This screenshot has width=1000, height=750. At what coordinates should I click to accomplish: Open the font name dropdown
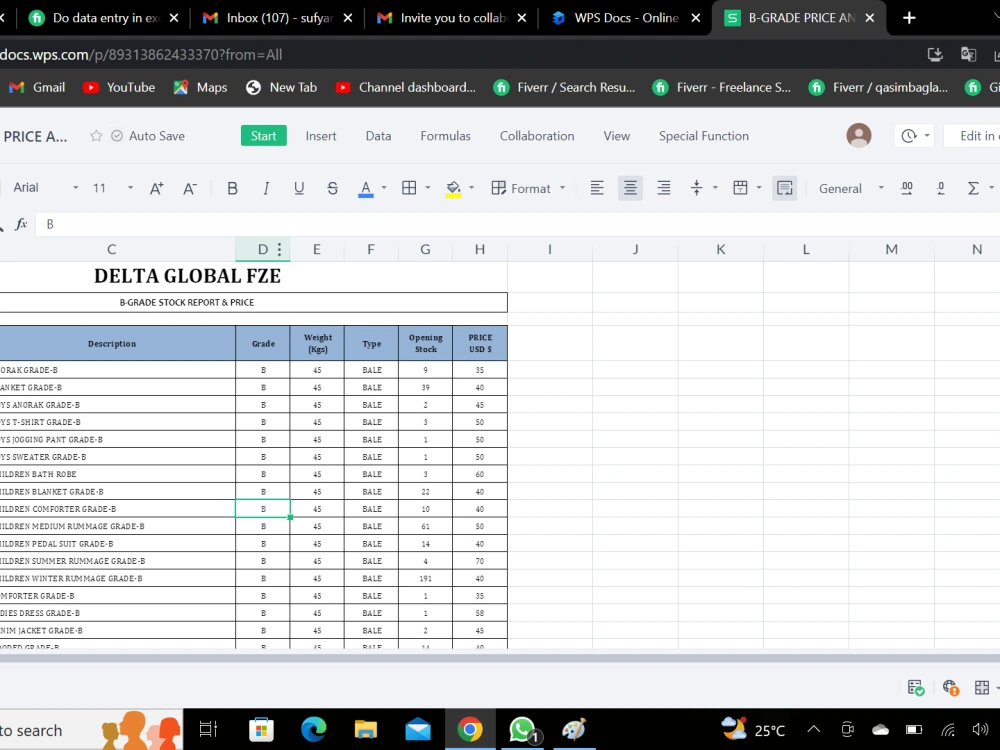[74, 187]
